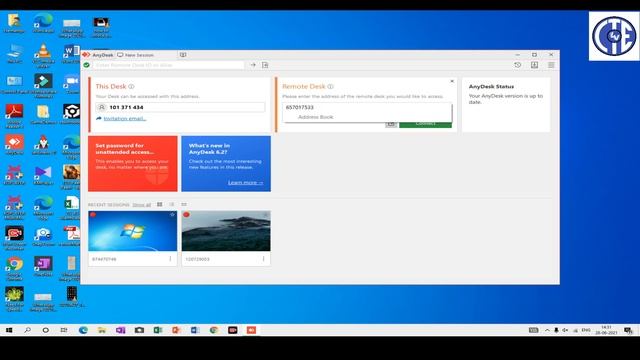Open taskbar Search
This screenshot has width=640, height=360.
coord(27,330)
